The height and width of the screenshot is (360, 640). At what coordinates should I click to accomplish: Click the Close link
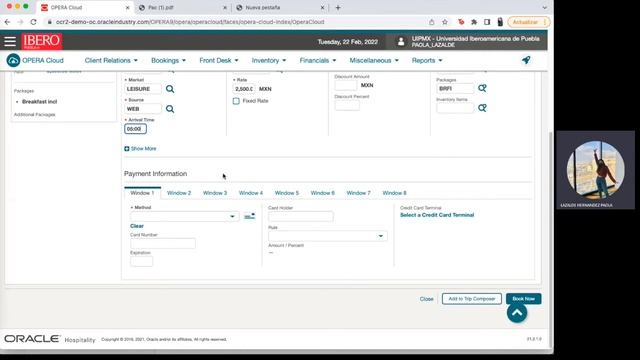point(427,299)
